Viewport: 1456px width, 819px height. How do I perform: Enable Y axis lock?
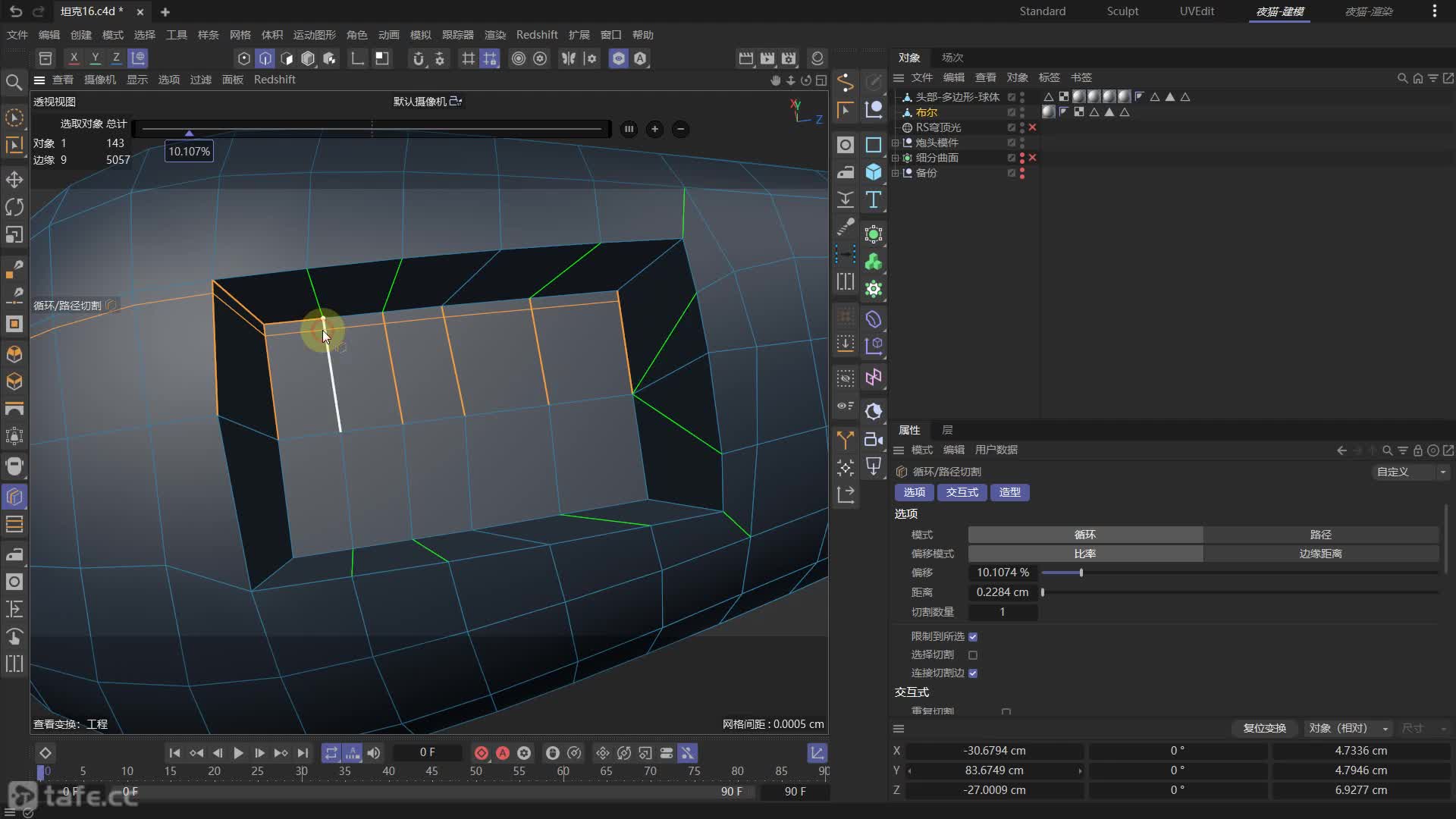click(x=95, y=58)
